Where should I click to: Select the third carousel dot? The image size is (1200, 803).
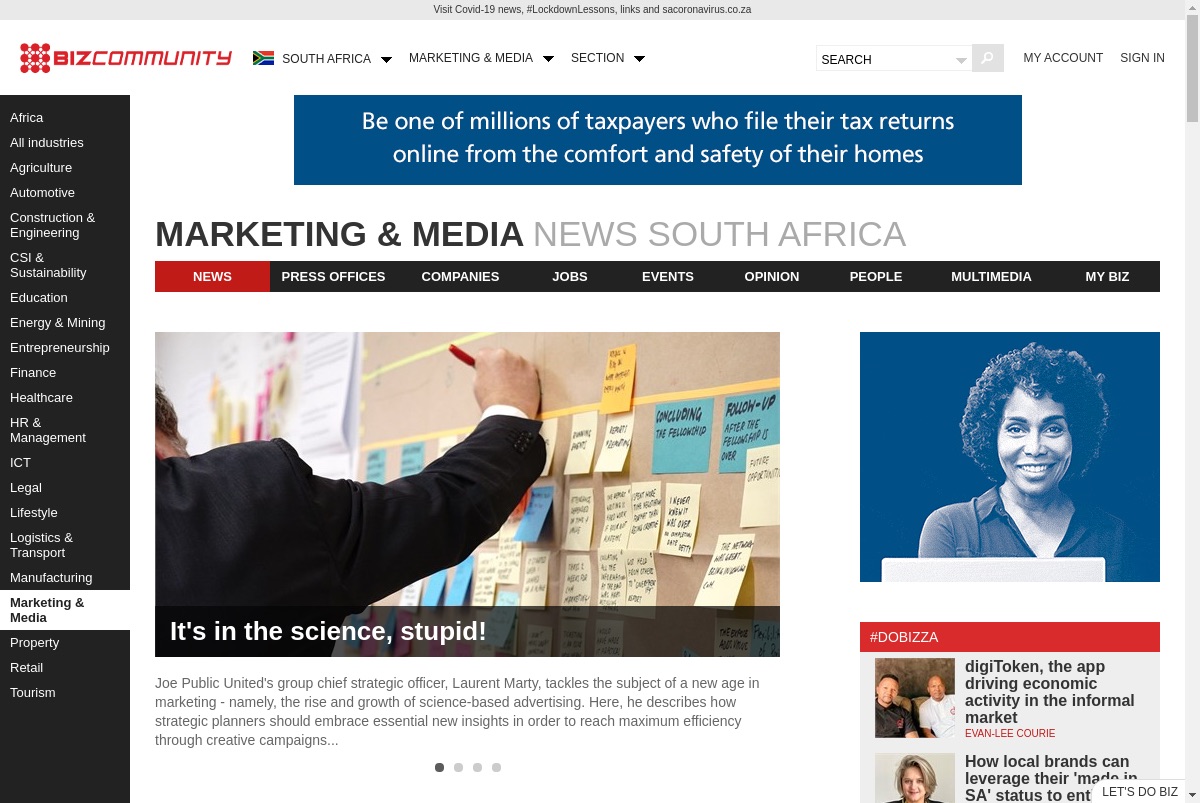pos(477,768)
